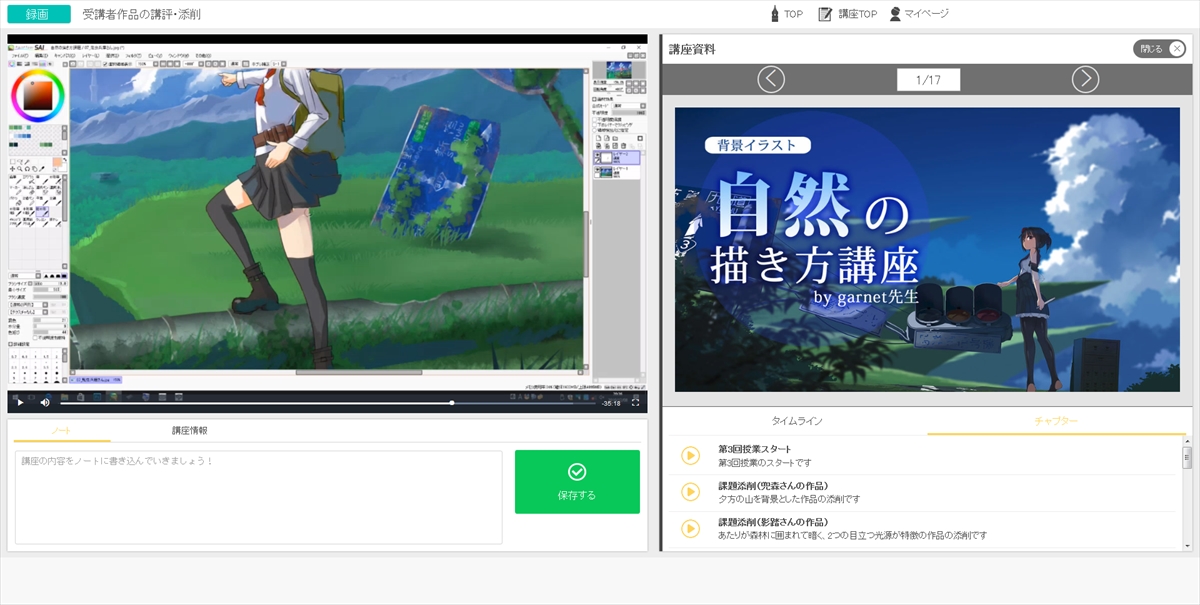Click inside the note text area
This screenshot has width=1200, height=605.
258,498
